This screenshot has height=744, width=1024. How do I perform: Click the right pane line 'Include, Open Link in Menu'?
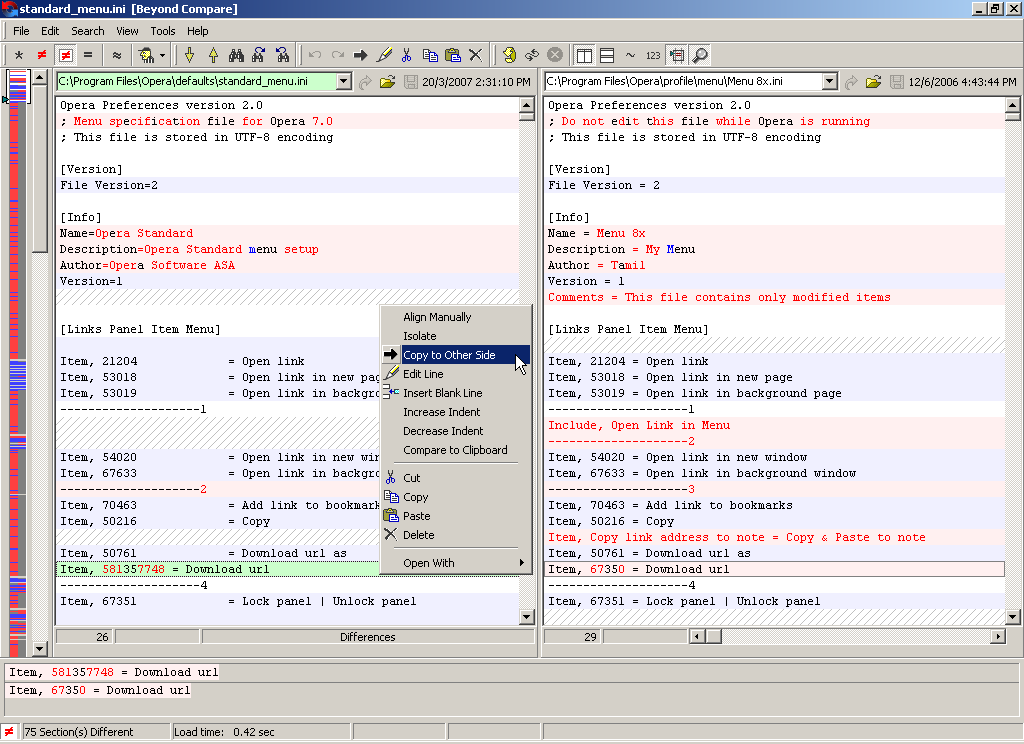[774, 425]
